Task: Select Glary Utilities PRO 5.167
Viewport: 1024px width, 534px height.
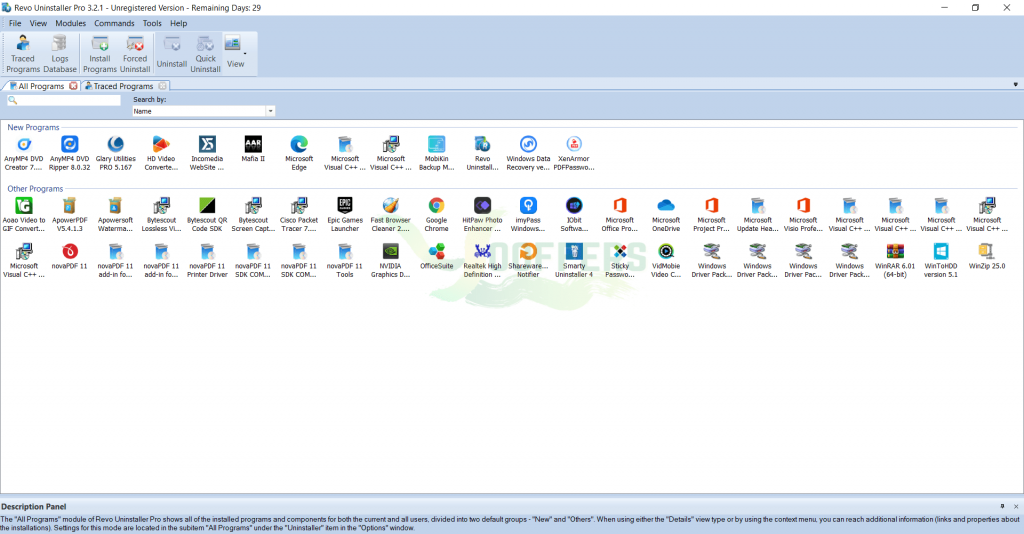Action: coord(116,153)
